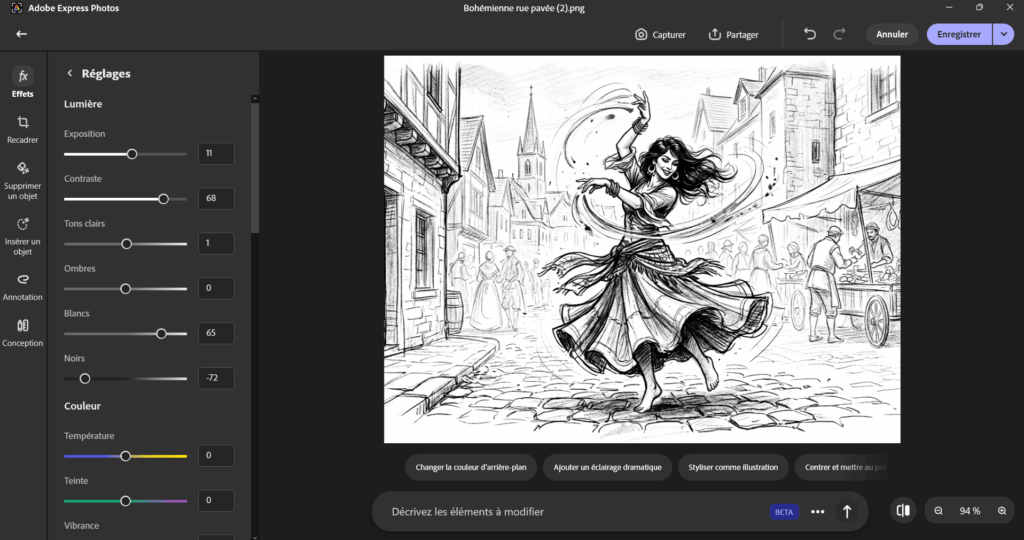Image resolution: width=1024 pixels, height=540 pixels.
Task: Click the scrollbar down arrow in Réglages
Action: (x=255, y=537)
